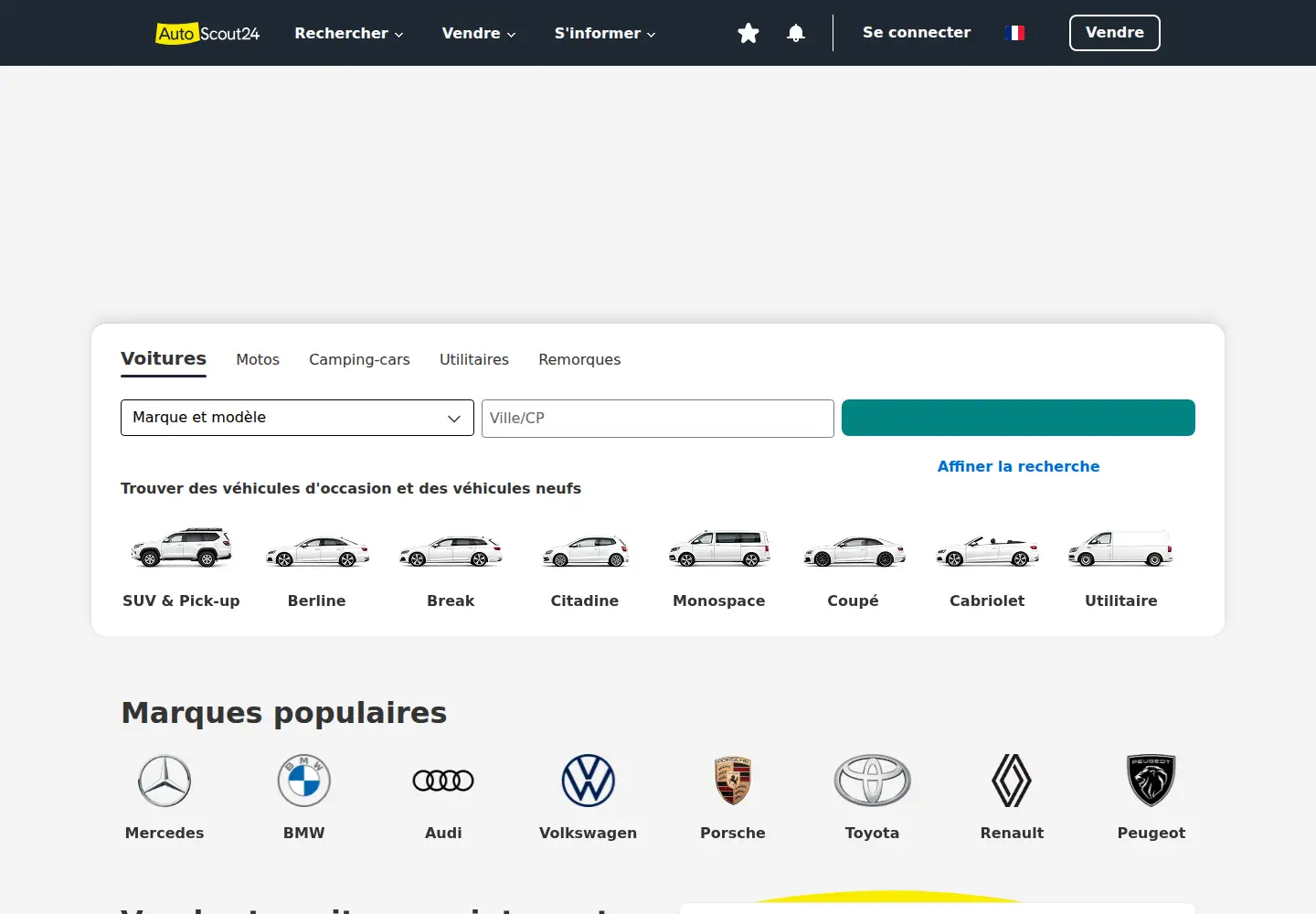Open Affiner la recherche link
1316x914 pixels.
click(1019, 466)
